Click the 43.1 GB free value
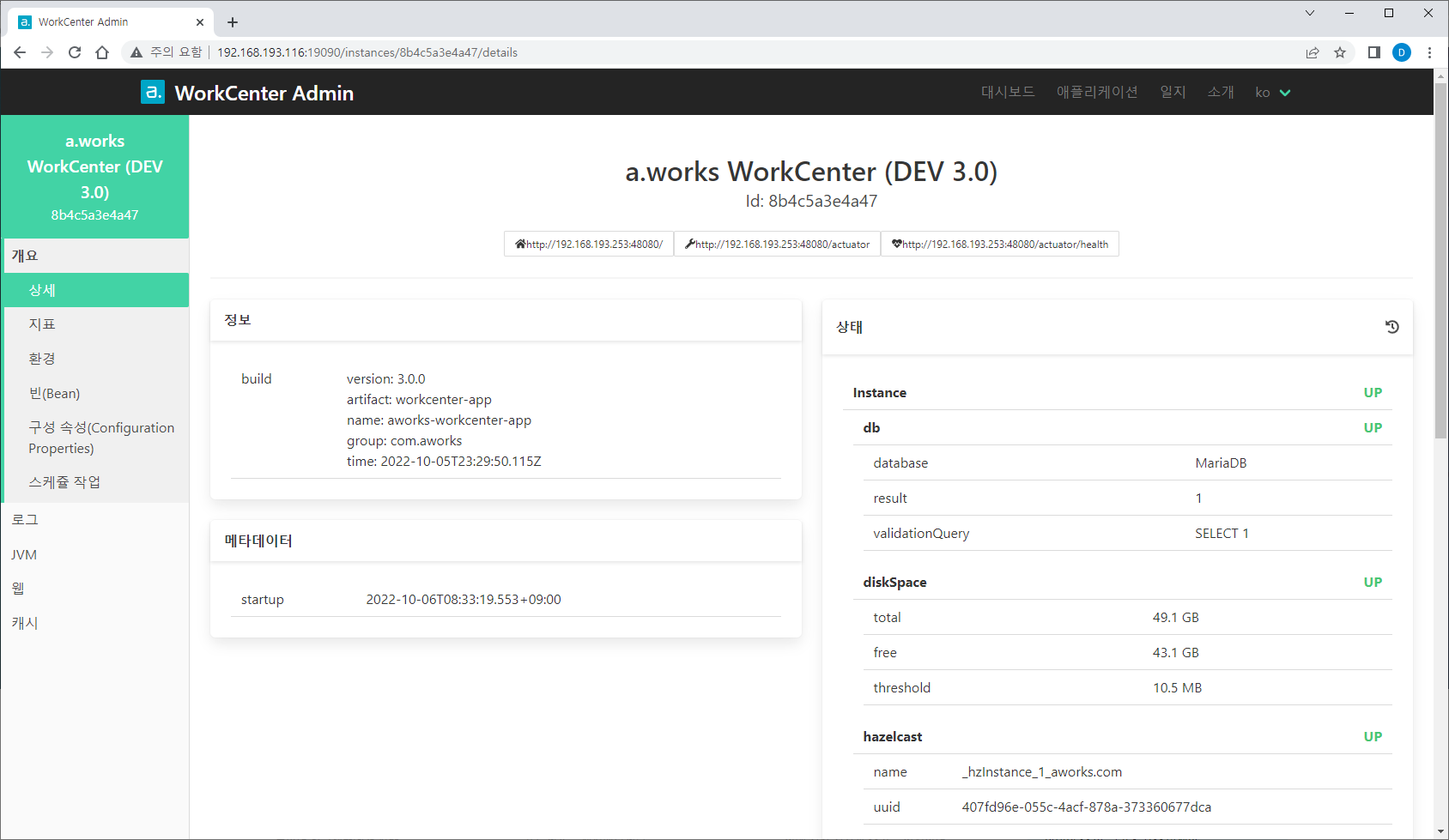 tap(1175, 652)
